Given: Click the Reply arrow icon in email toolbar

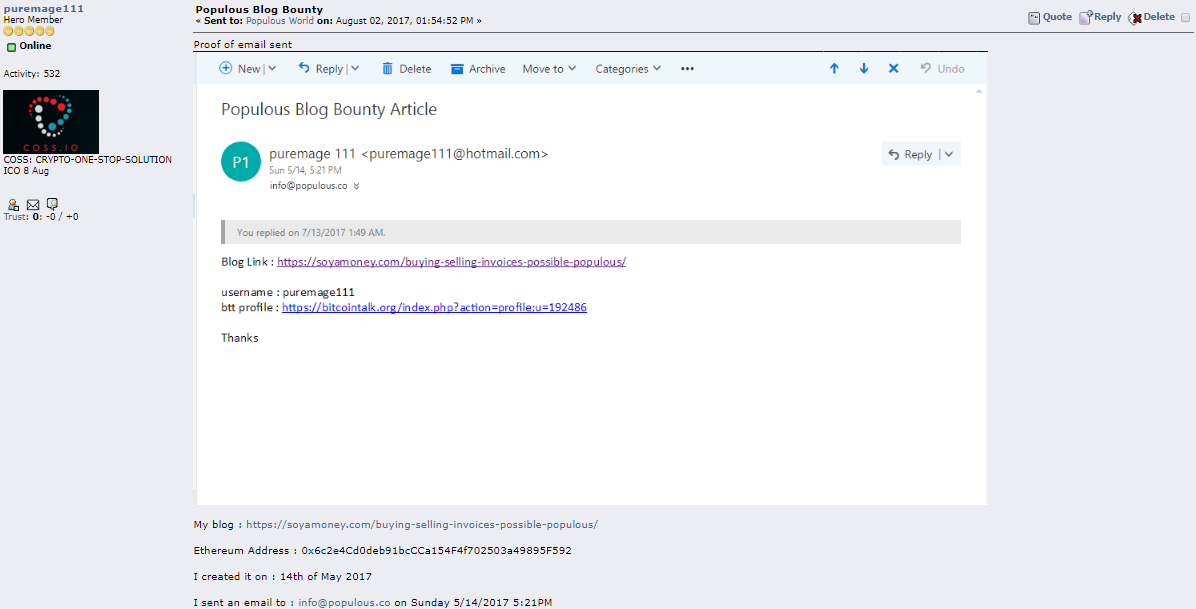Looking at the screenshot, I should (x=304, y=68).
